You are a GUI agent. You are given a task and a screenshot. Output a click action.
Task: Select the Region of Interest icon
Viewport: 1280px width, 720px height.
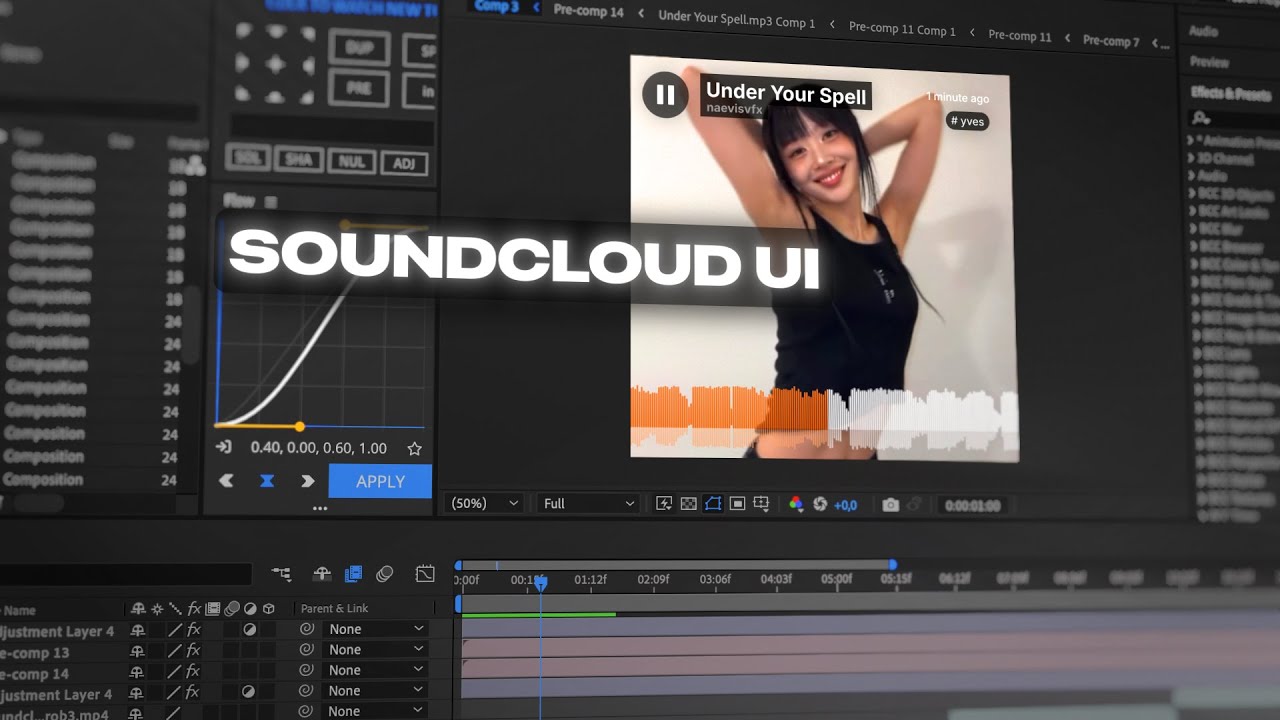point(737,504)
